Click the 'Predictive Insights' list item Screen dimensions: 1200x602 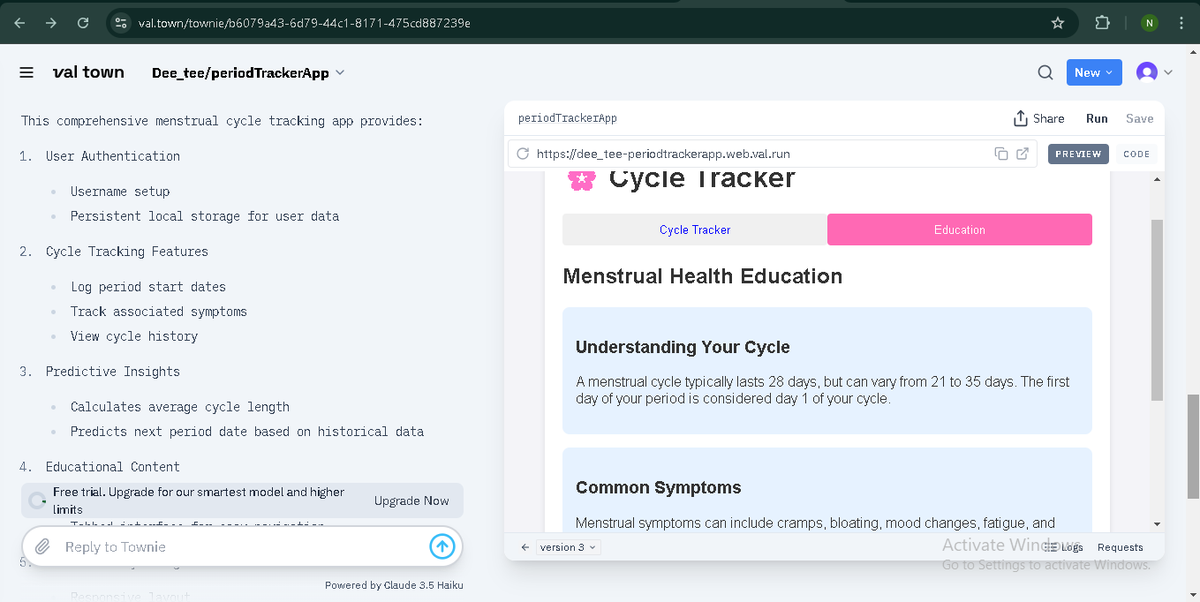(113, 371)
